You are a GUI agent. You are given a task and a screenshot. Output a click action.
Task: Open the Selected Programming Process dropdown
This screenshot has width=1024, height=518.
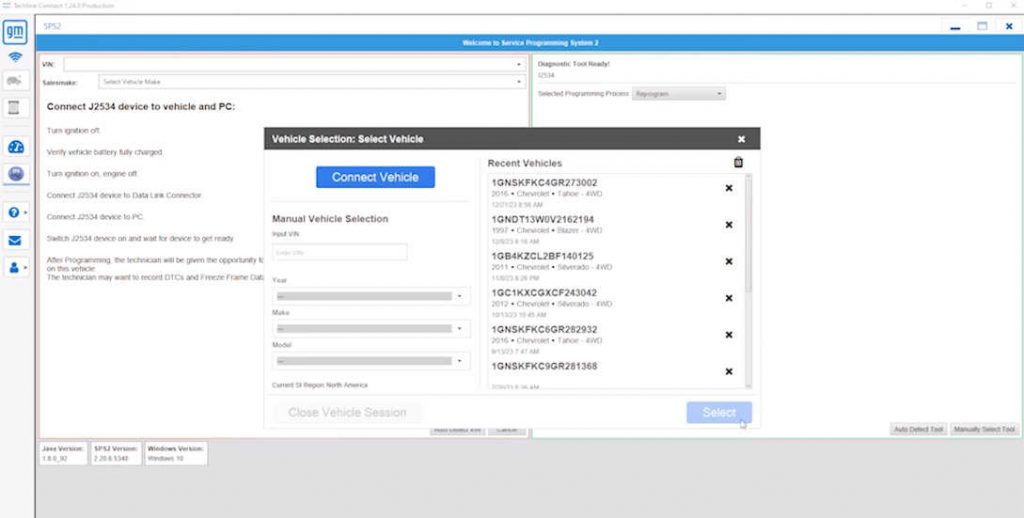pyautogui.click(x=680, y=94)
